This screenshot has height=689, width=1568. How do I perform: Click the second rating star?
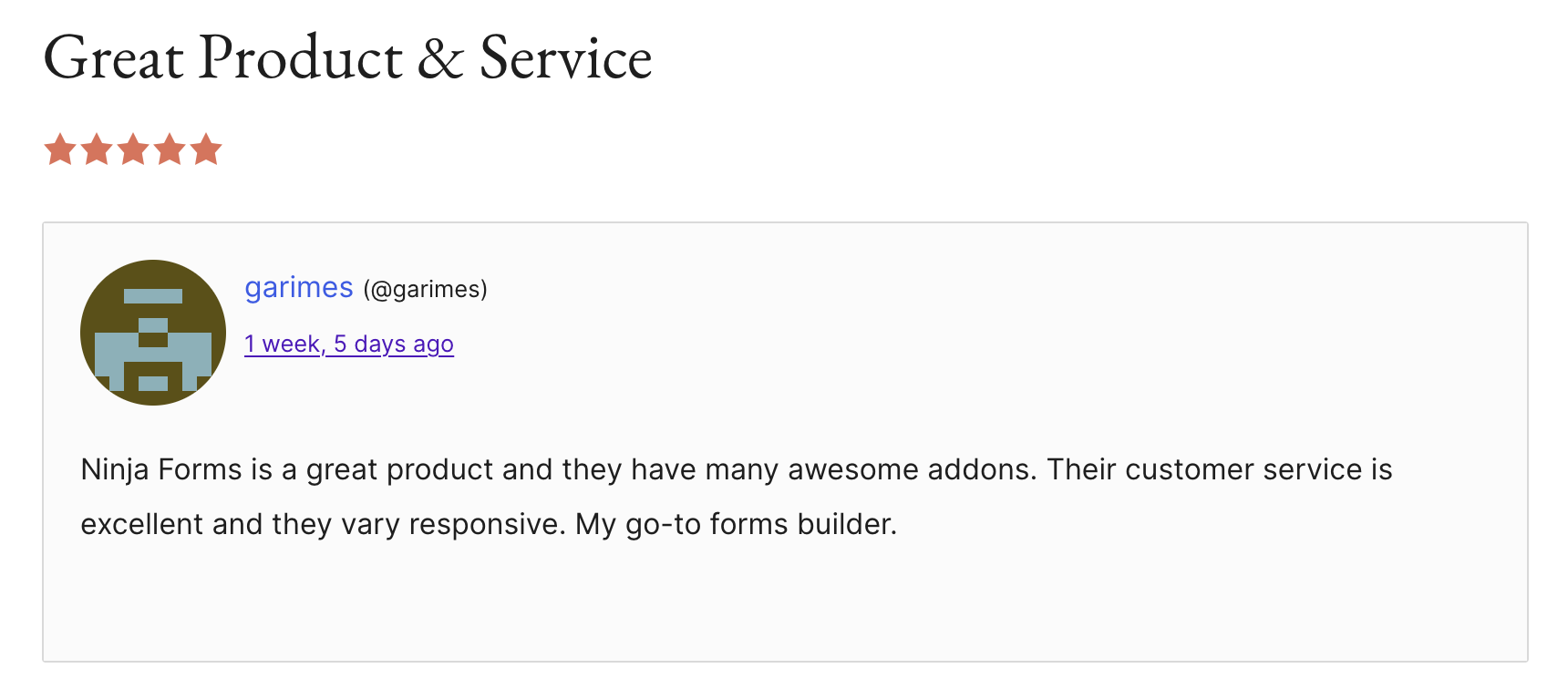coord(97,149)
